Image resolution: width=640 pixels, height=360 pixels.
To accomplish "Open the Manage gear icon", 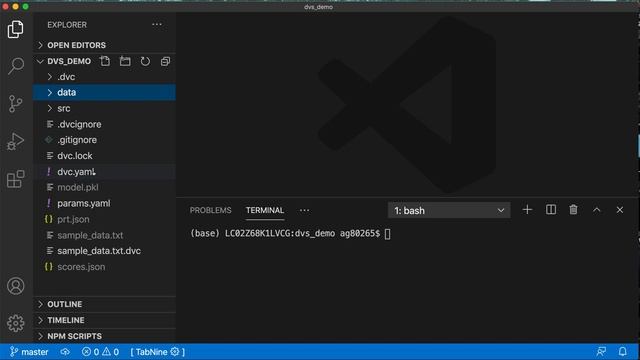I will pos(16,323).
